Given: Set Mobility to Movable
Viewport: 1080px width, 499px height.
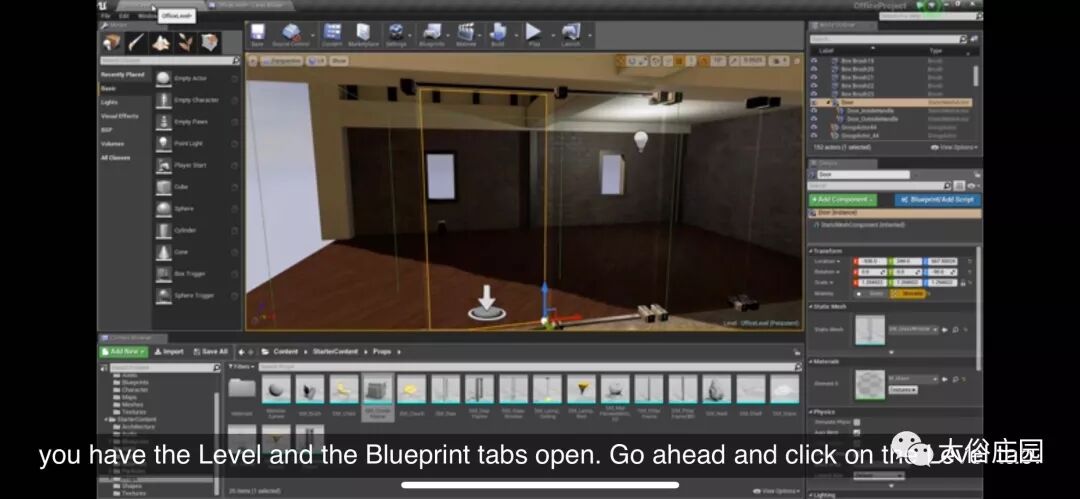Looking at the screenshot, I should point(907,294).
